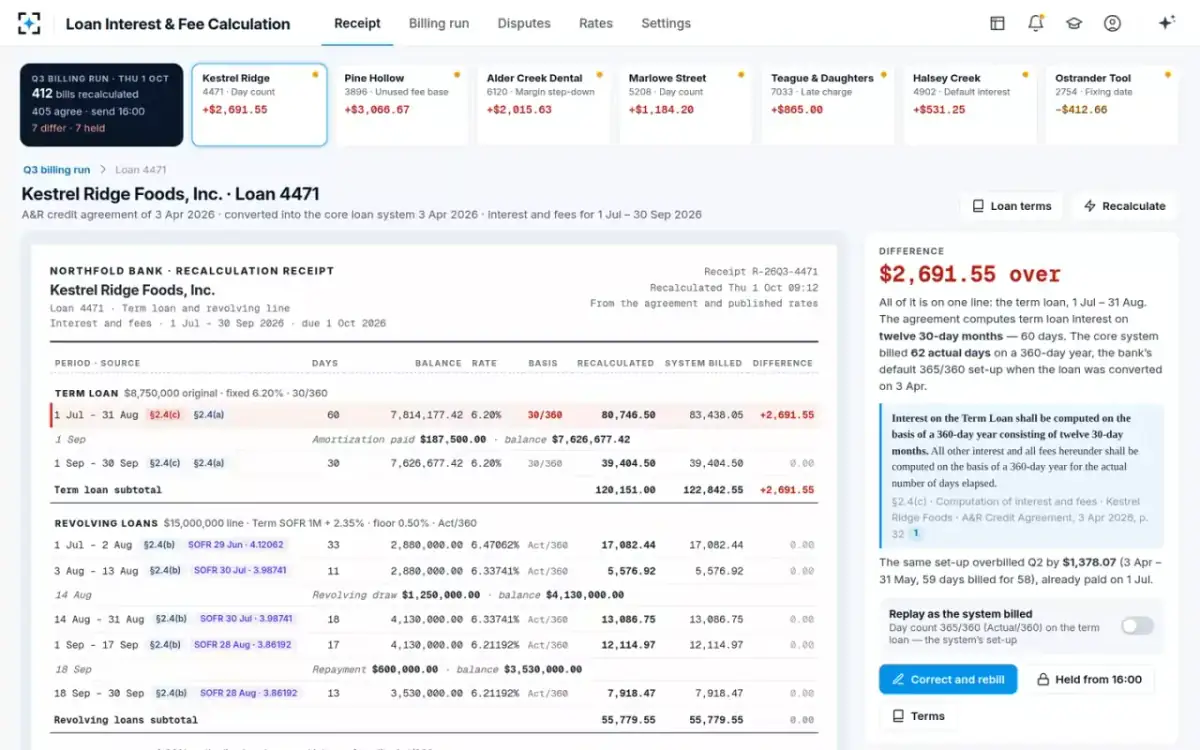Follow the Q3 billing run breadcrumb link

pyautogui.click(x=56, y=170)
